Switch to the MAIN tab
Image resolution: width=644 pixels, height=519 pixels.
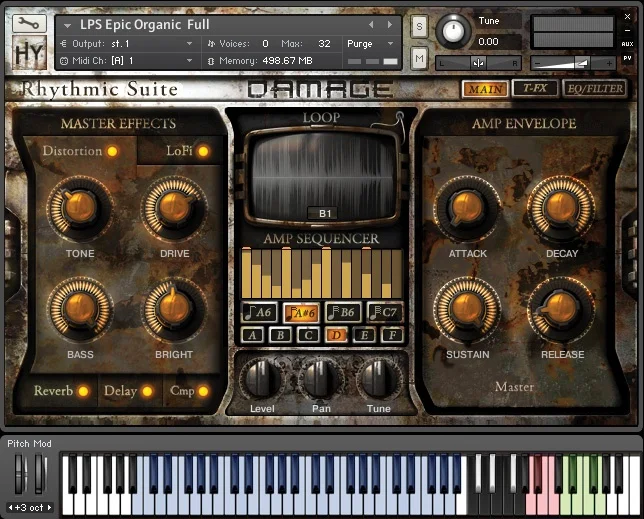click(x=485, y=89)
